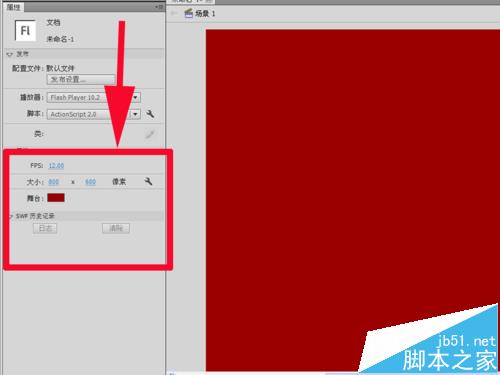Select the 属性 panel tab
Image resolution: width=500 pixels, height=375 pixels.
pyautogui.click(x=13, y=7)
